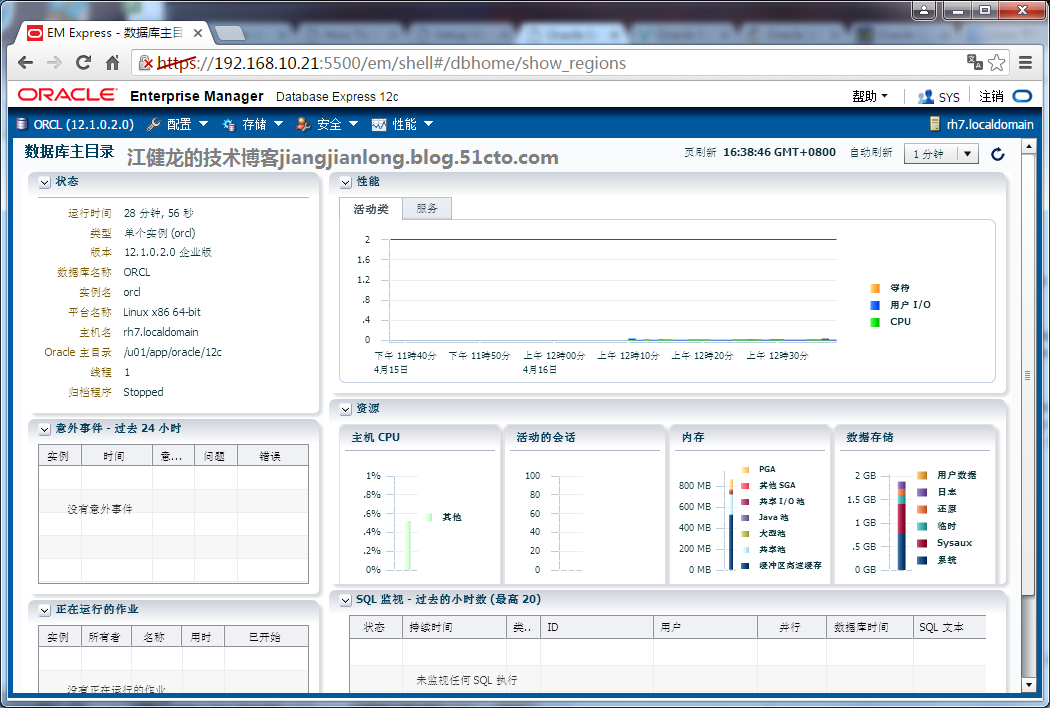
Task: Click the ID column header
Action: pos(596,627)
